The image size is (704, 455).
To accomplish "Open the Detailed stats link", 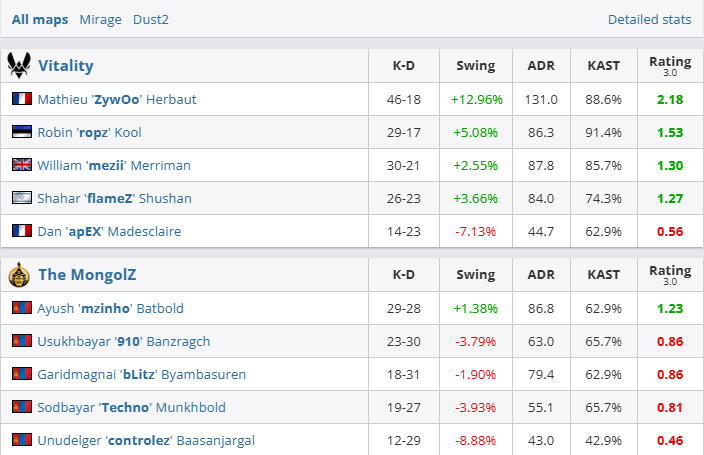I will coord(649,19).
